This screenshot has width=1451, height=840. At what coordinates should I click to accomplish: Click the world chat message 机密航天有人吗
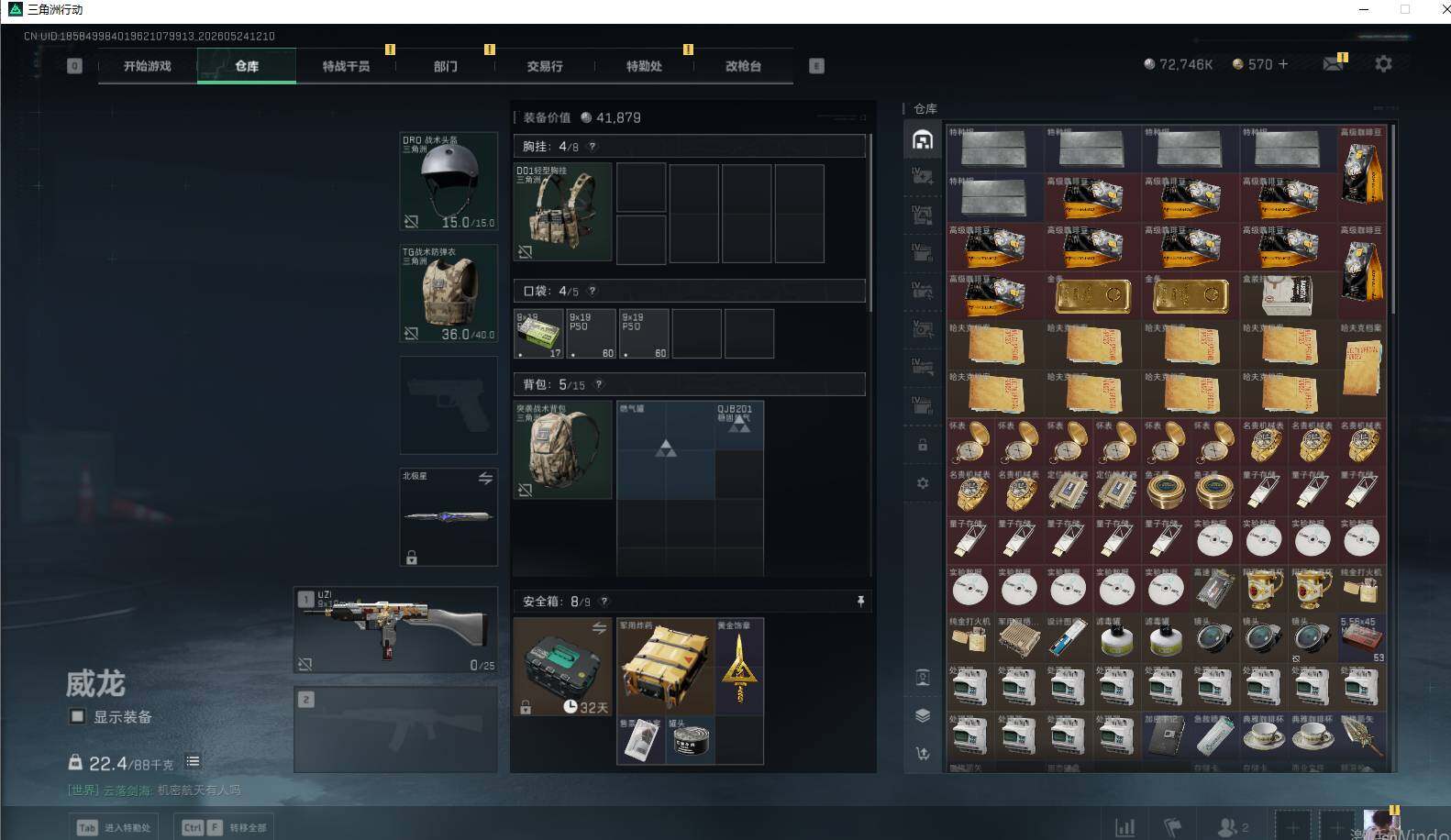(x=199, y=790)
